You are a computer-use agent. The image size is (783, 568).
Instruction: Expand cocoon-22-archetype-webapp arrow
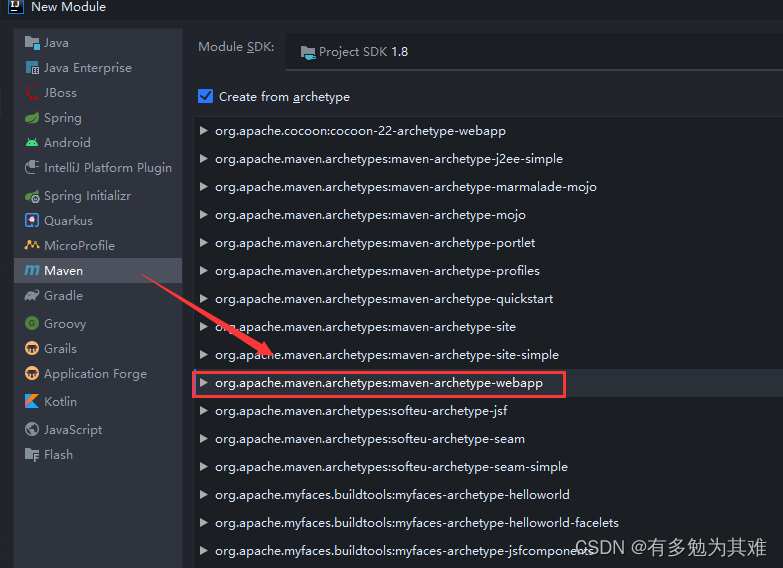[204, 131]
